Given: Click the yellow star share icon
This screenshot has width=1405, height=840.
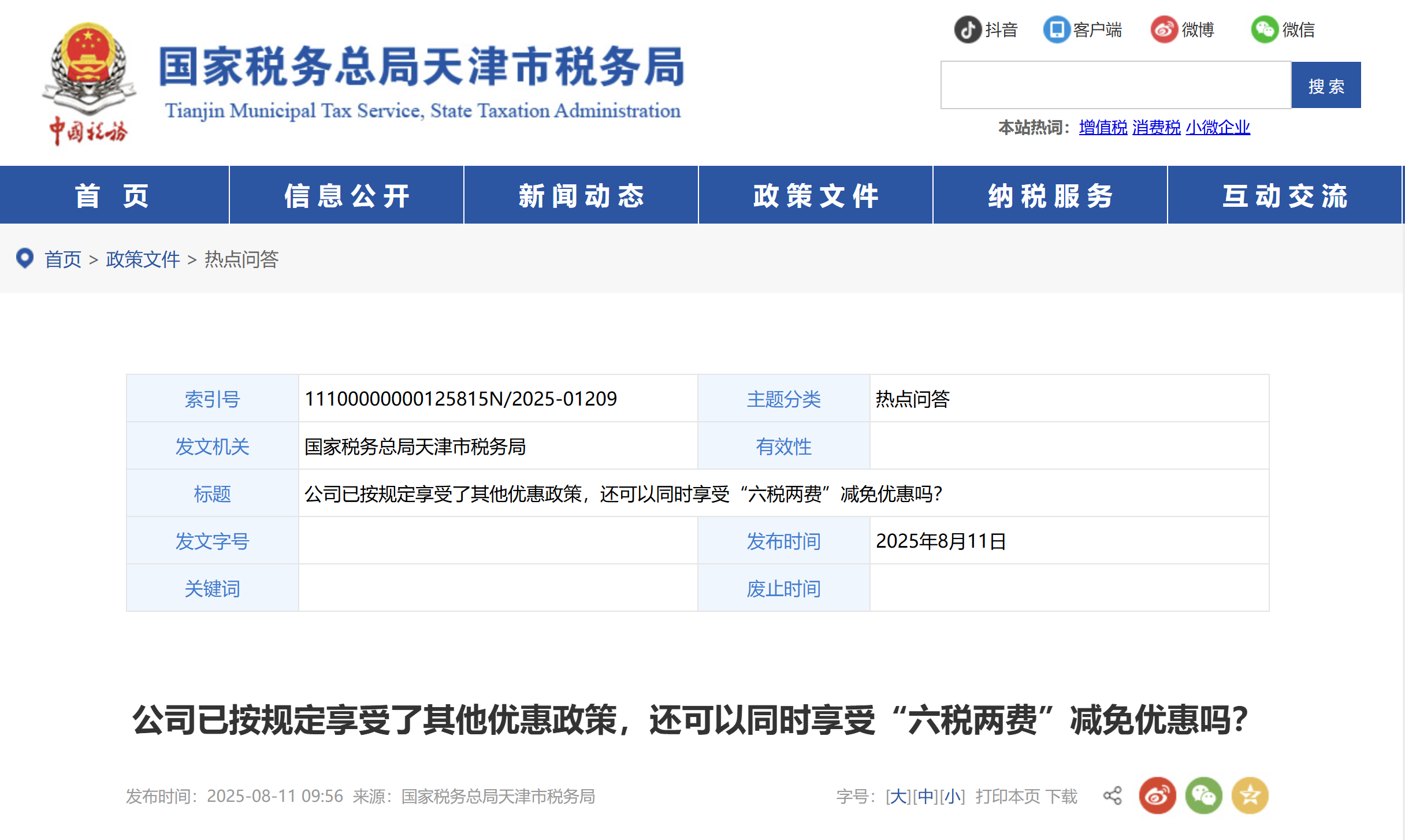Looking at the screenshot, I should coord(1251,796).
